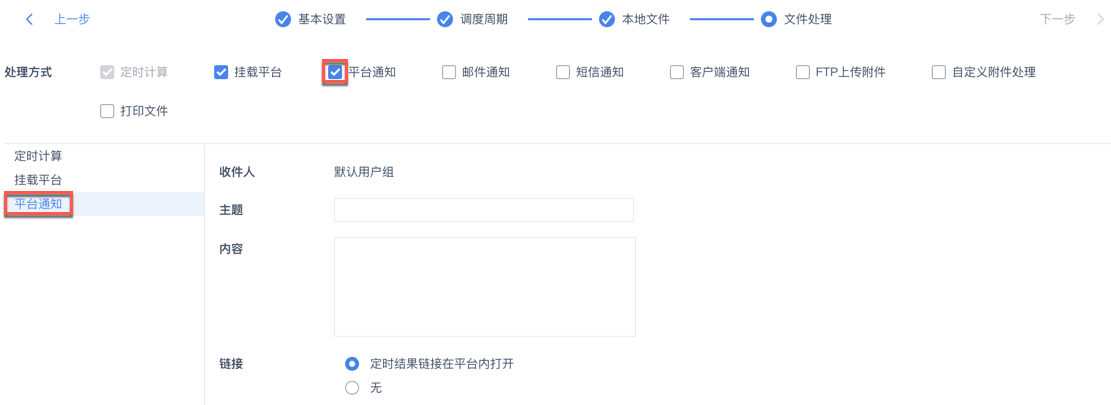The image size is (1111, 405).
Task: Click the back arrow chevron icon
Action: 30,19
